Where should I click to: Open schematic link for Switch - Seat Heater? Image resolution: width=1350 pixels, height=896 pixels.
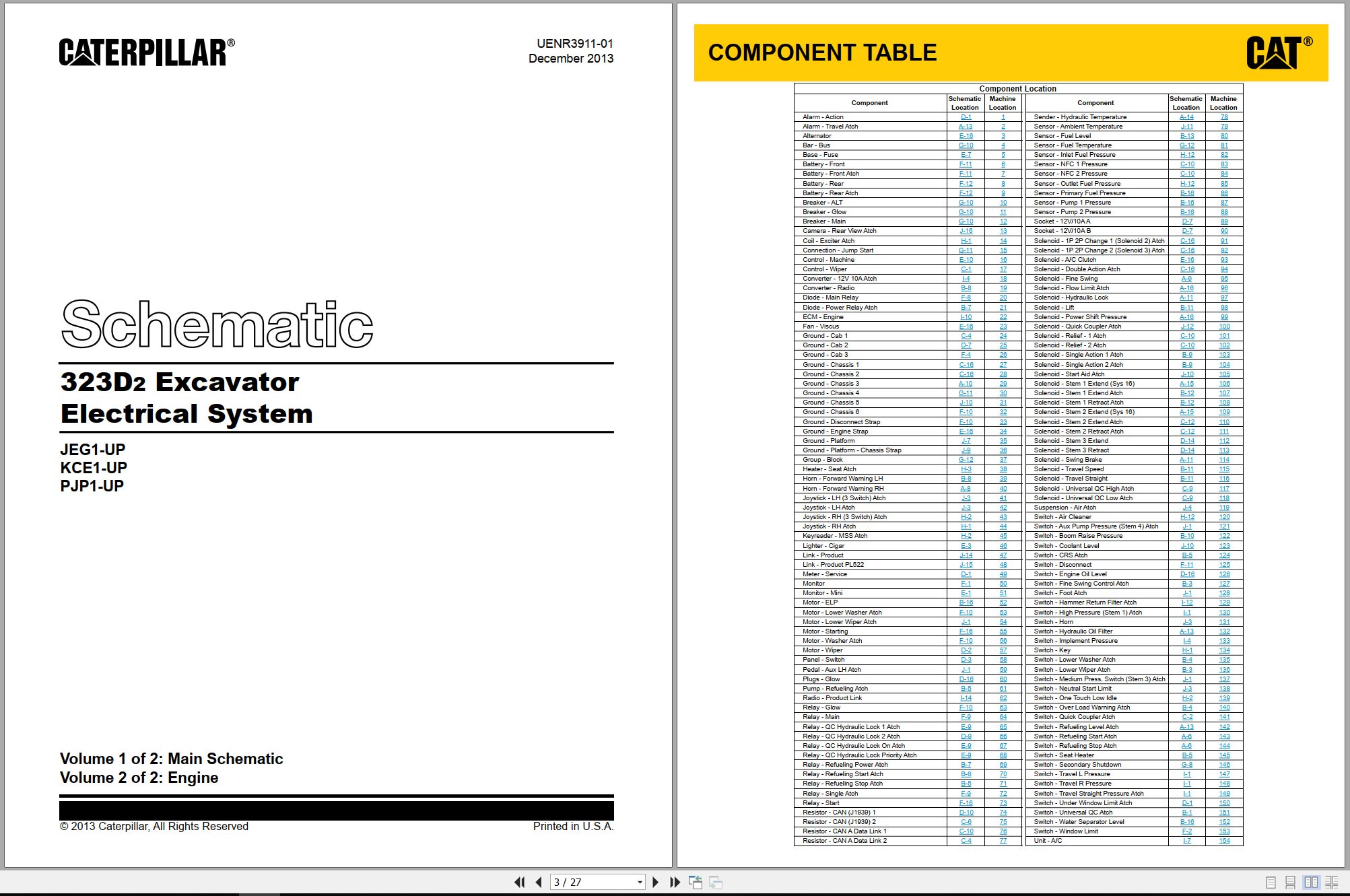pyautogui.click(x=1186, y=755)
